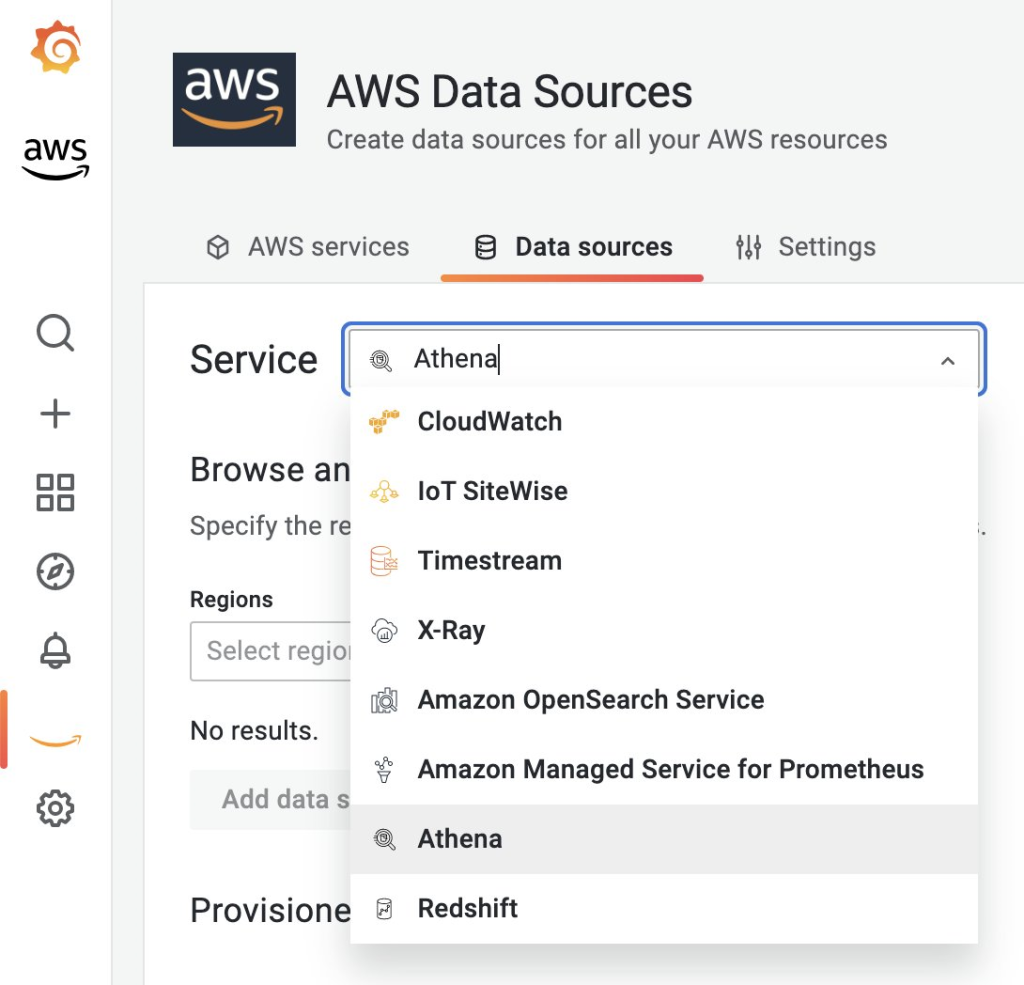Open the configuration gear icon
The height and width of the screenshot is (985, 1024).
coord(55,808)
